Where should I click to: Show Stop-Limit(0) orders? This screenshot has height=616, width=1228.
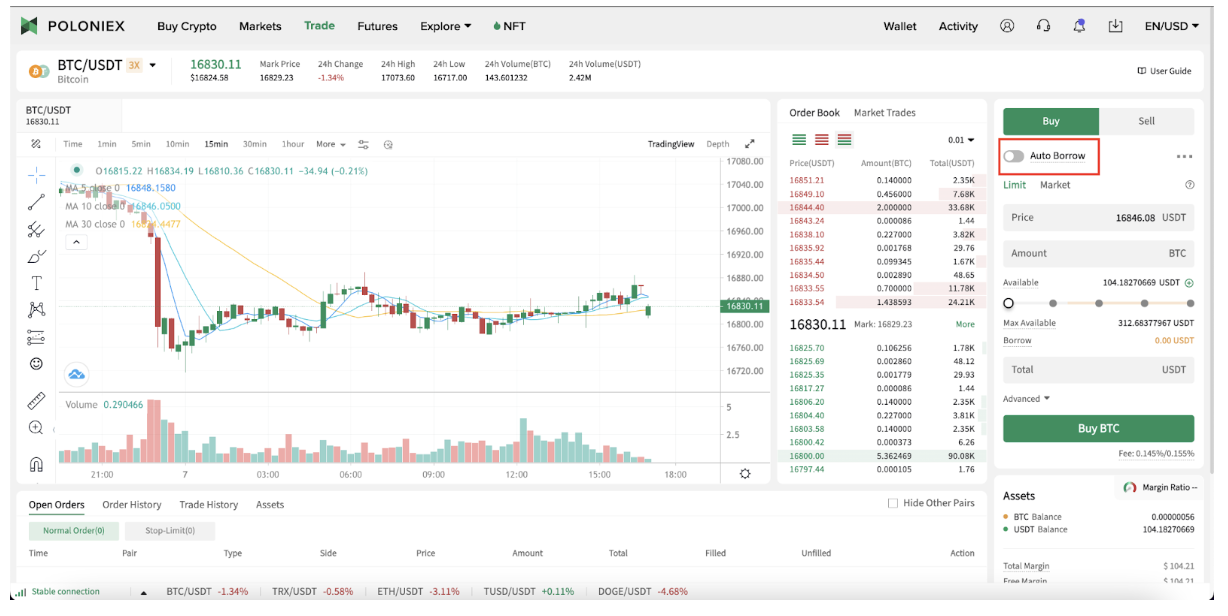(170, 531)
